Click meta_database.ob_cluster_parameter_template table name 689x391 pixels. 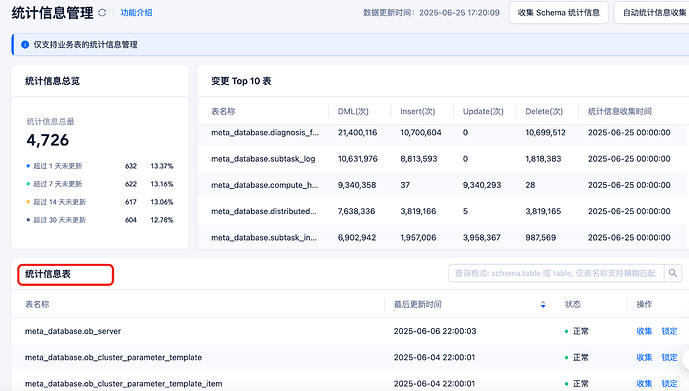click(113, 358)
